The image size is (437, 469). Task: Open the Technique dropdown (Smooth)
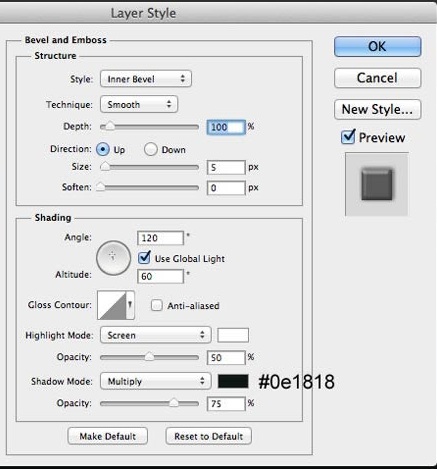click(x=139, y=104)
